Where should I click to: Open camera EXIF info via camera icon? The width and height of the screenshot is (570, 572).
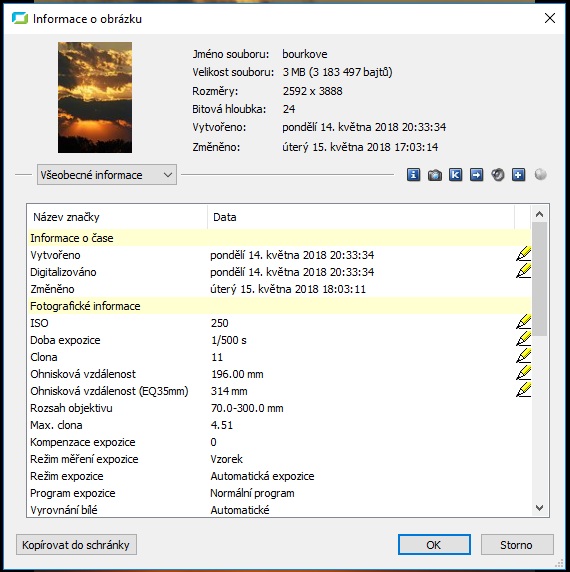435,175
